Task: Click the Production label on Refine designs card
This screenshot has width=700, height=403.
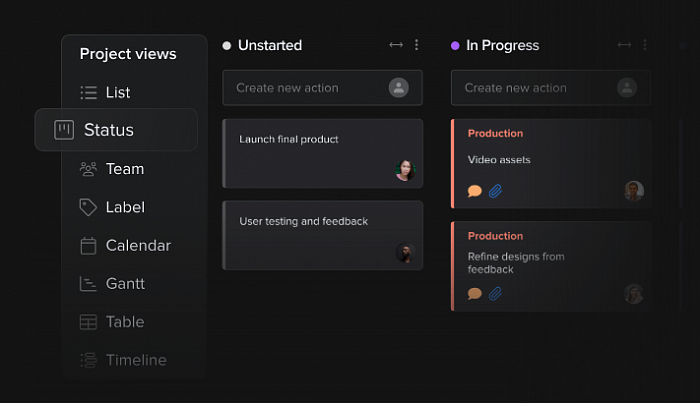Action: click(x=495, y=236)
